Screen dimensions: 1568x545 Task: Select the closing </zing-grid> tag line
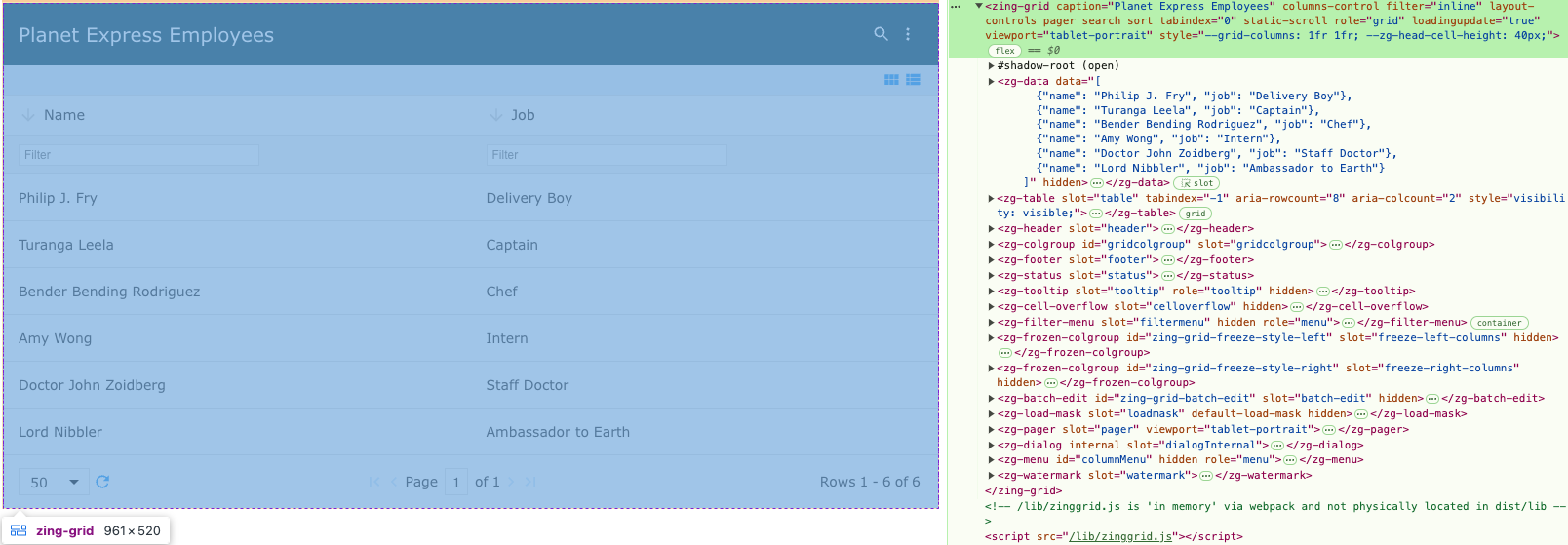tap(1023, 491)
